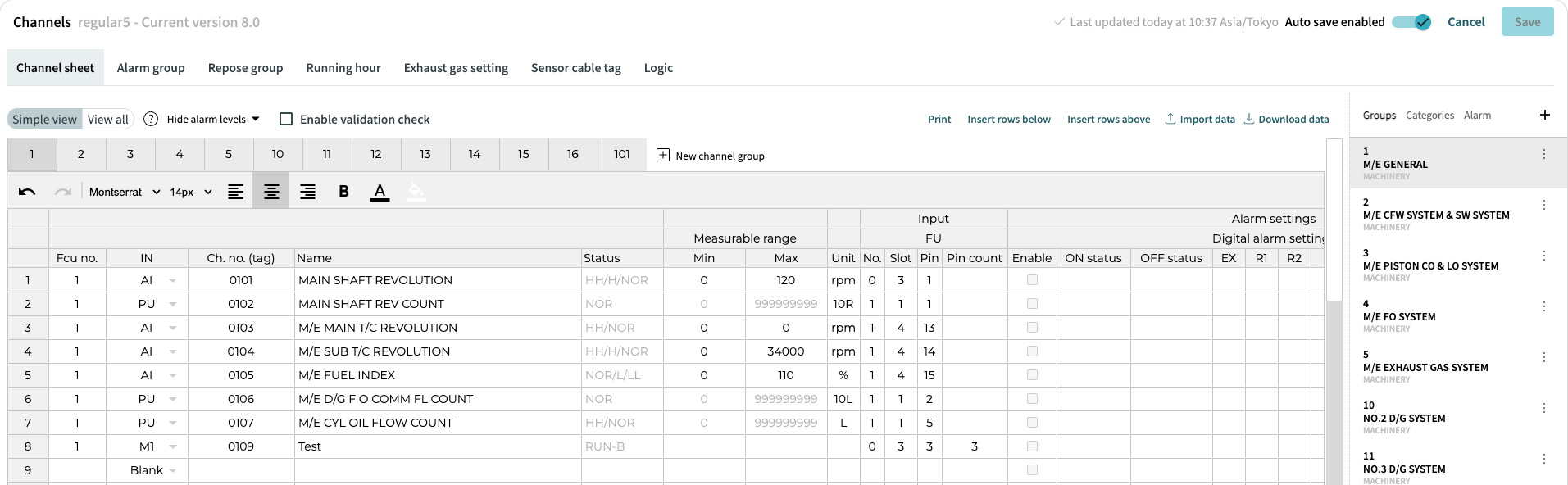Screen dimensions: 1568x485
Task: Center-align text in formatting toolbar
Action: tap(271, 192)
